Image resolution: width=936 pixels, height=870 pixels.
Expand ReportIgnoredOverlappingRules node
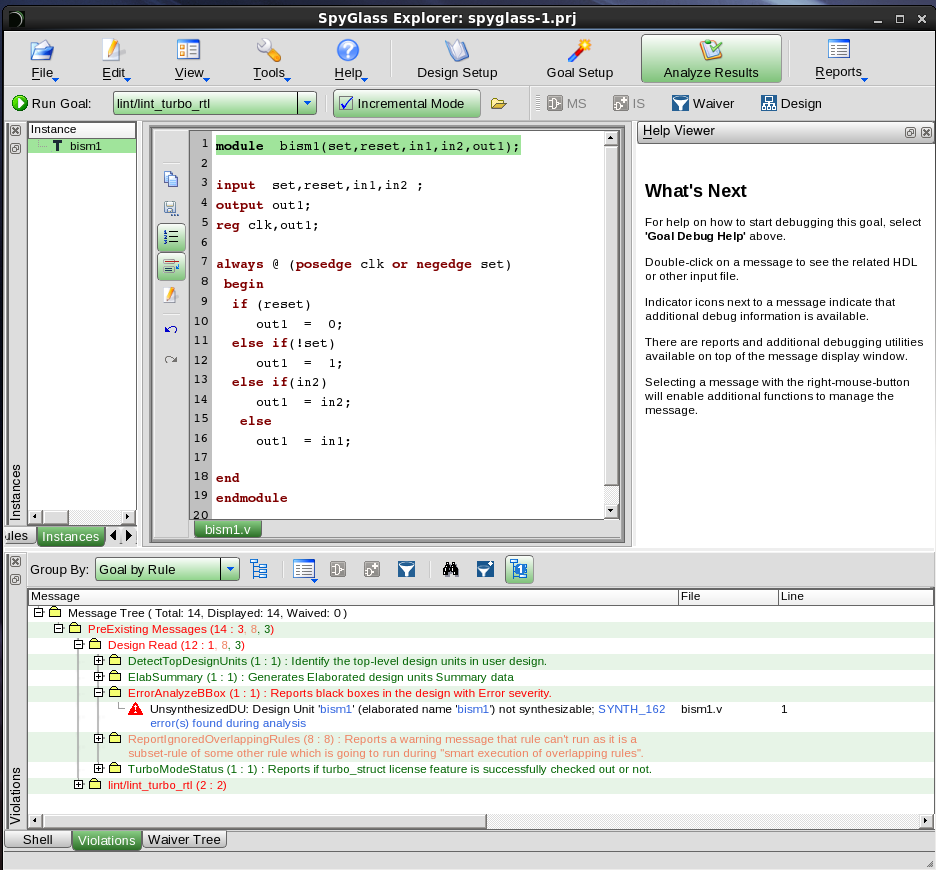[98, 739]
